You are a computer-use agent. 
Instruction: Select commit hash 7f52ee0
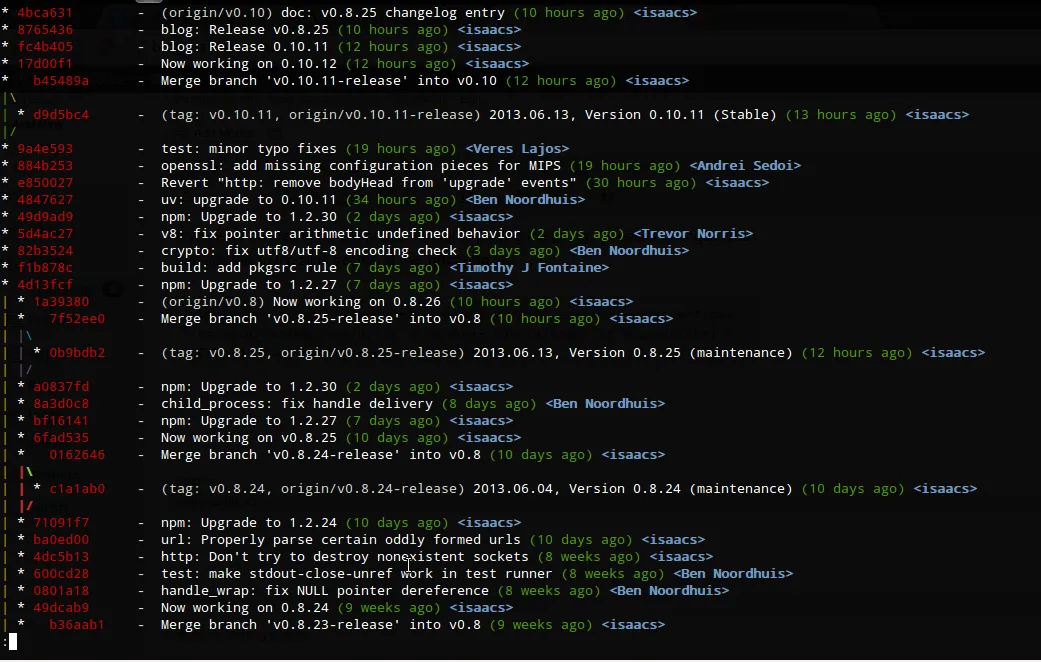coord(77,319)
